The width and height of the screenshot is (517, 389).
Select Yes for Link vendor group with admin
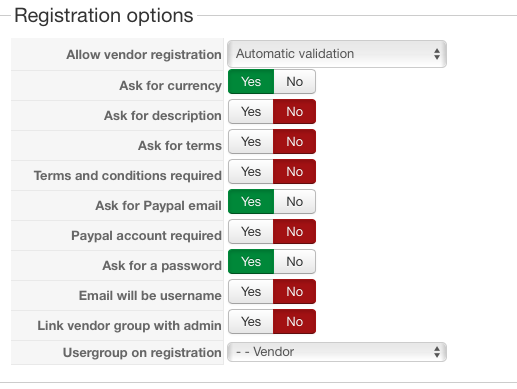(x=251, y=322)
